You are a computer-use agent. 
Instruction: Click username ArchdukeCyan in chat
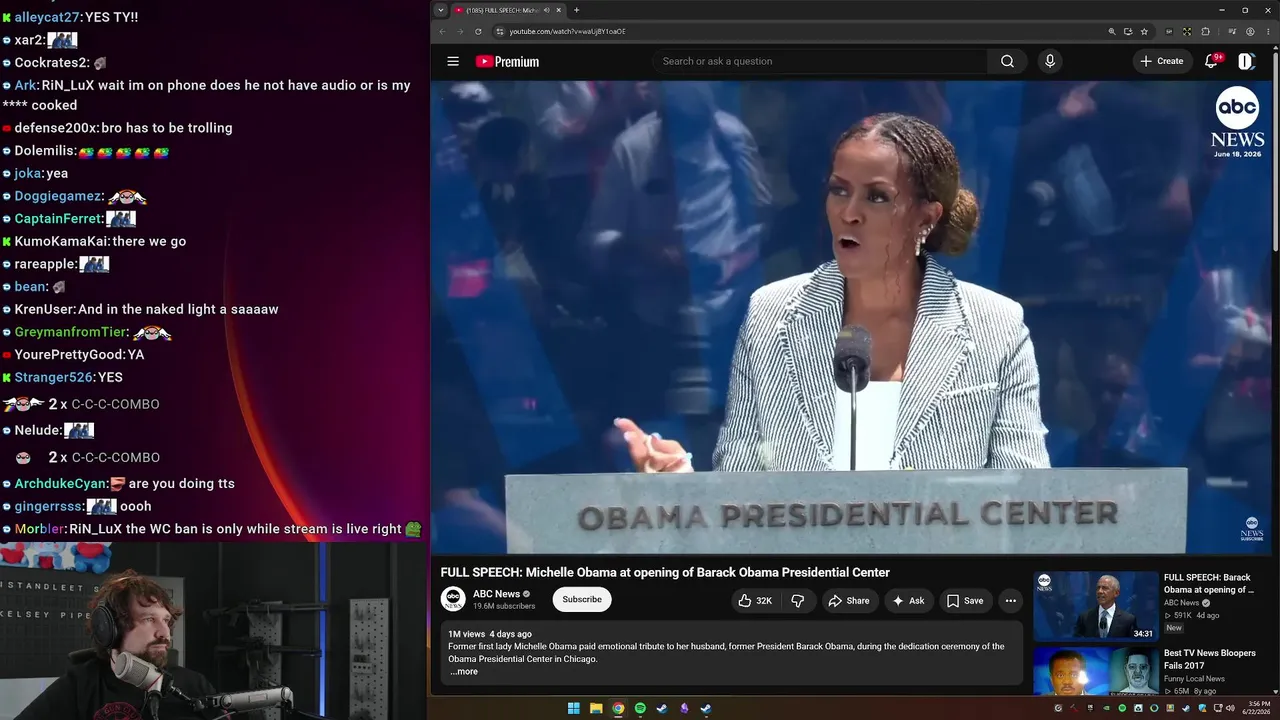point(59,483)
